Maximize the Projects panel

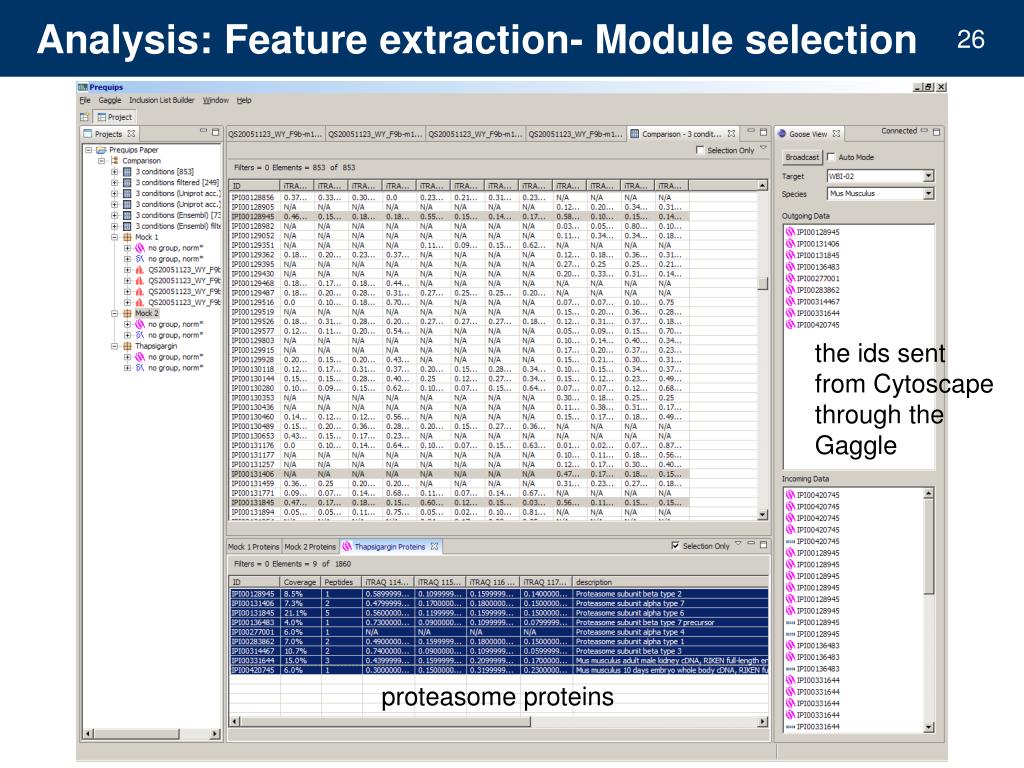tap(216, 132)
